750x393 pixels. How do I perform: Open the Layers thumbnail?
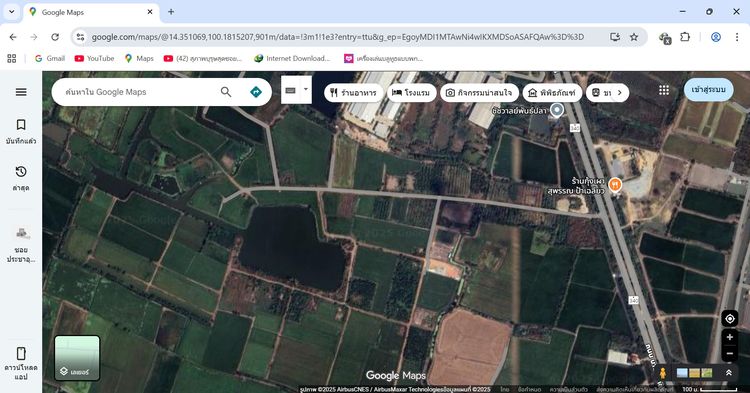[77, 358]
